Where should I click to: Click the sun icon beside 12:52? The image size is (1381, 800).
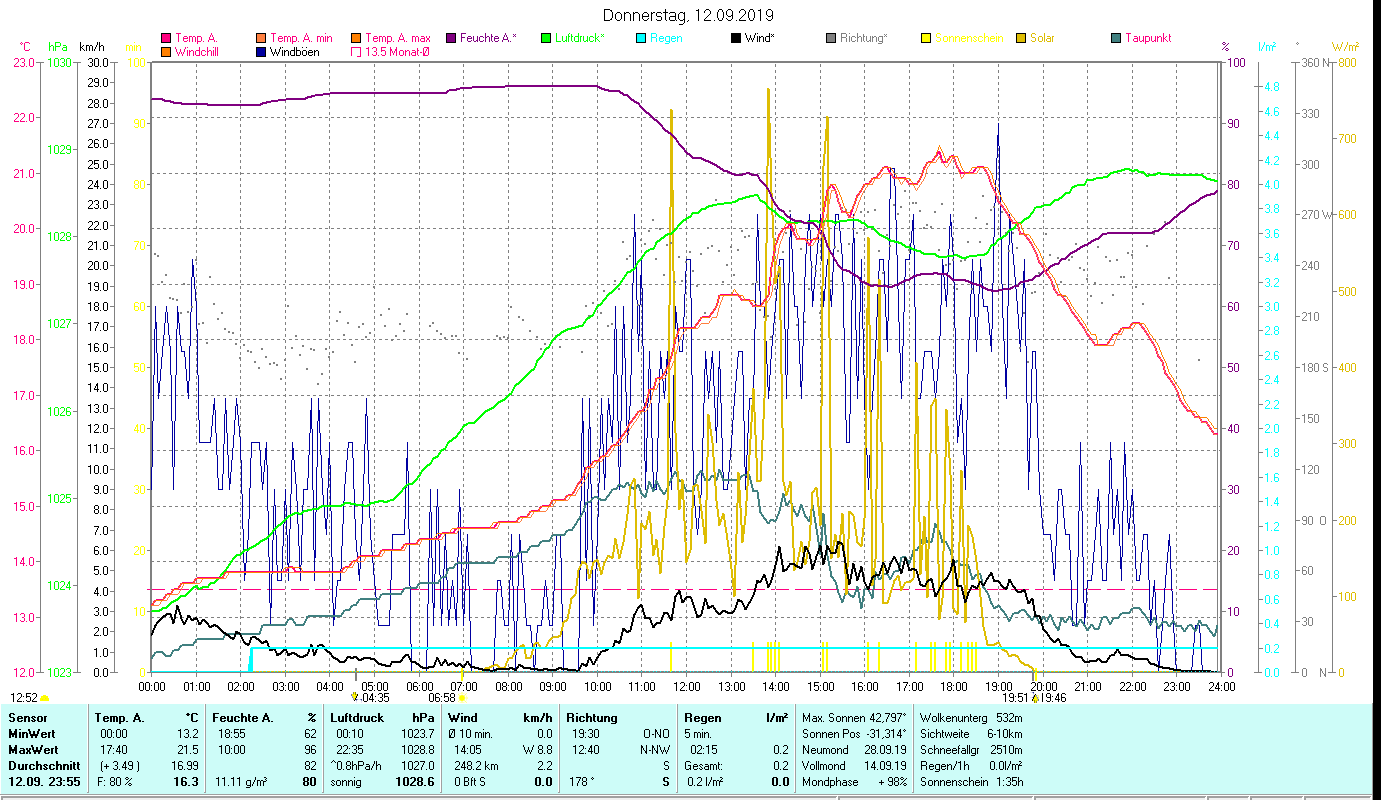click(x=45, y=698)
